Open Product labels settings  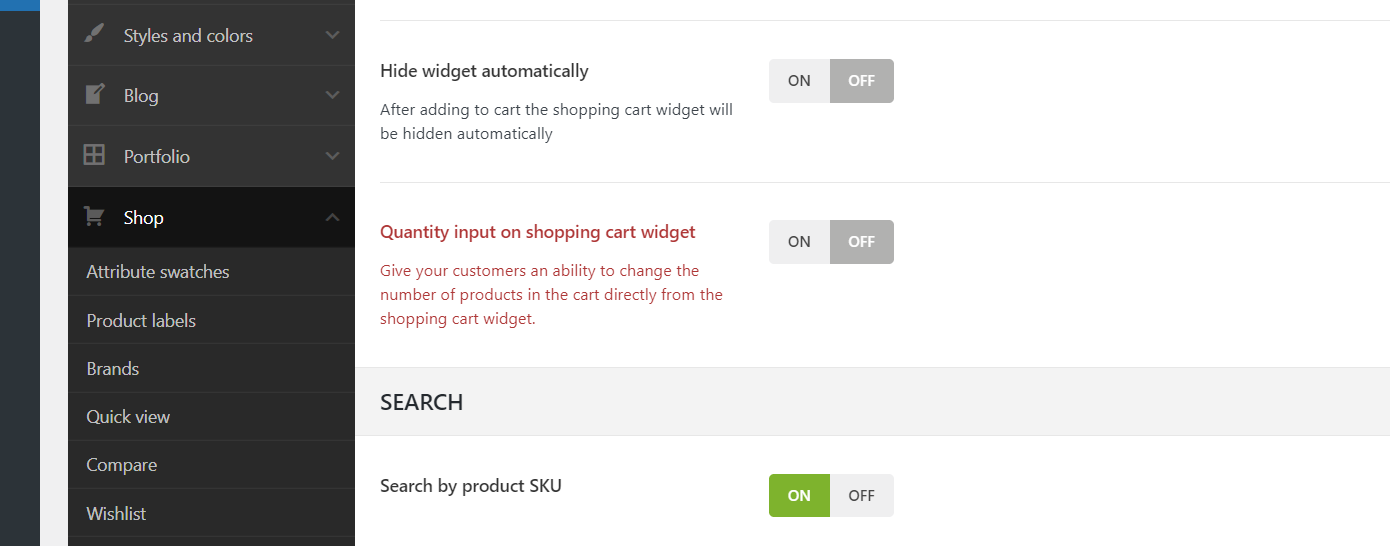point(141,321)
